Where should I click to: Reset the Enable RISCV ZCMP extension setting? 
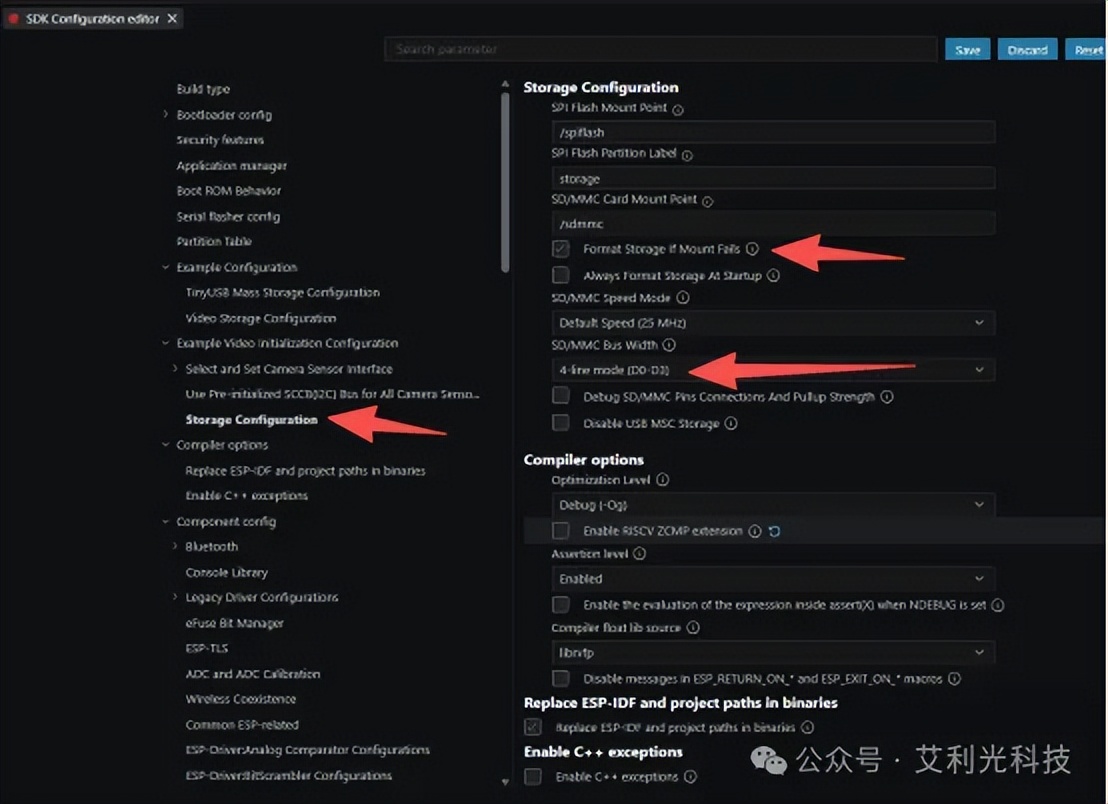[x=774, y=531]
